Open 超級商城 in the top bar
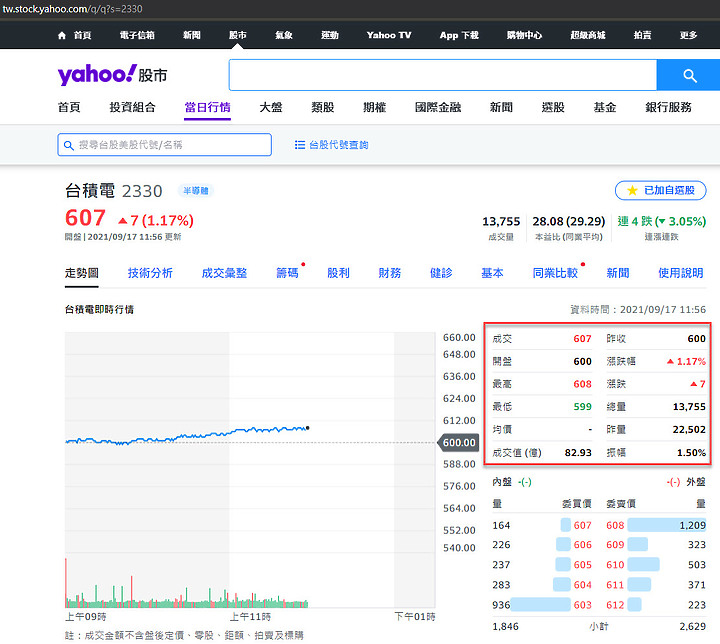This screenshot has height=644, width=720. coord(587,35)
